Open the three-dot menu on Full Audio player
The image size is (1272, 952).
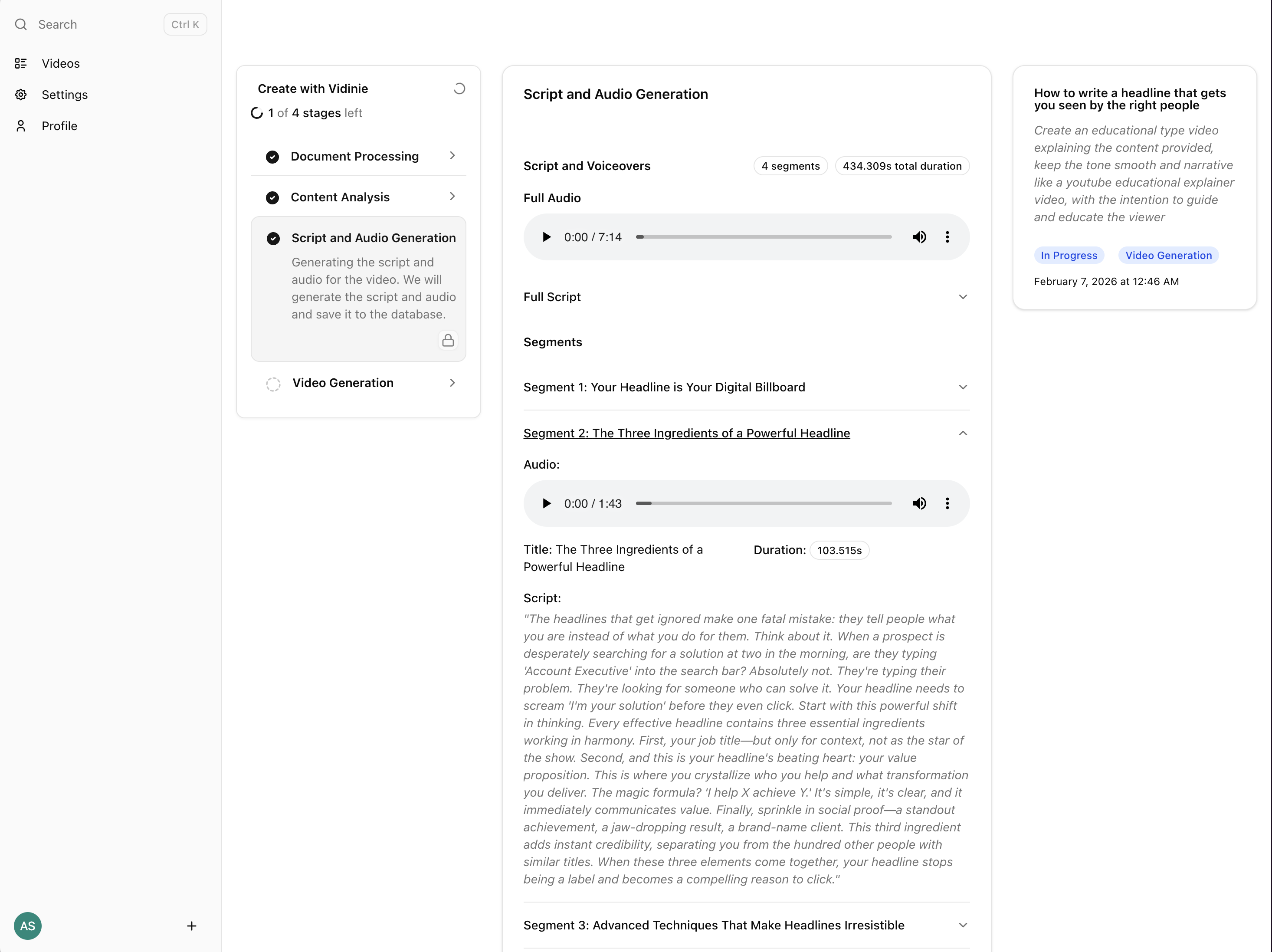tap(947, 236)
